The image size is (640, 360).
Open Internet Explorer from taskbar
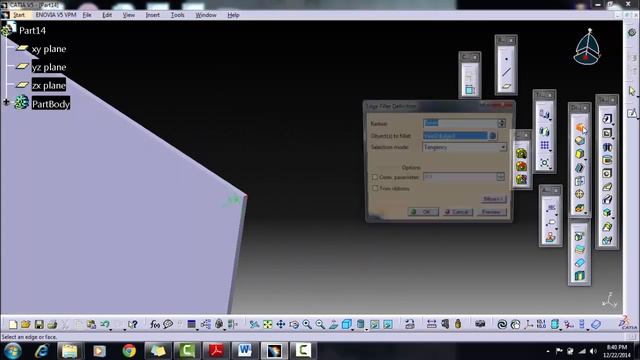[x=41, y=351]
